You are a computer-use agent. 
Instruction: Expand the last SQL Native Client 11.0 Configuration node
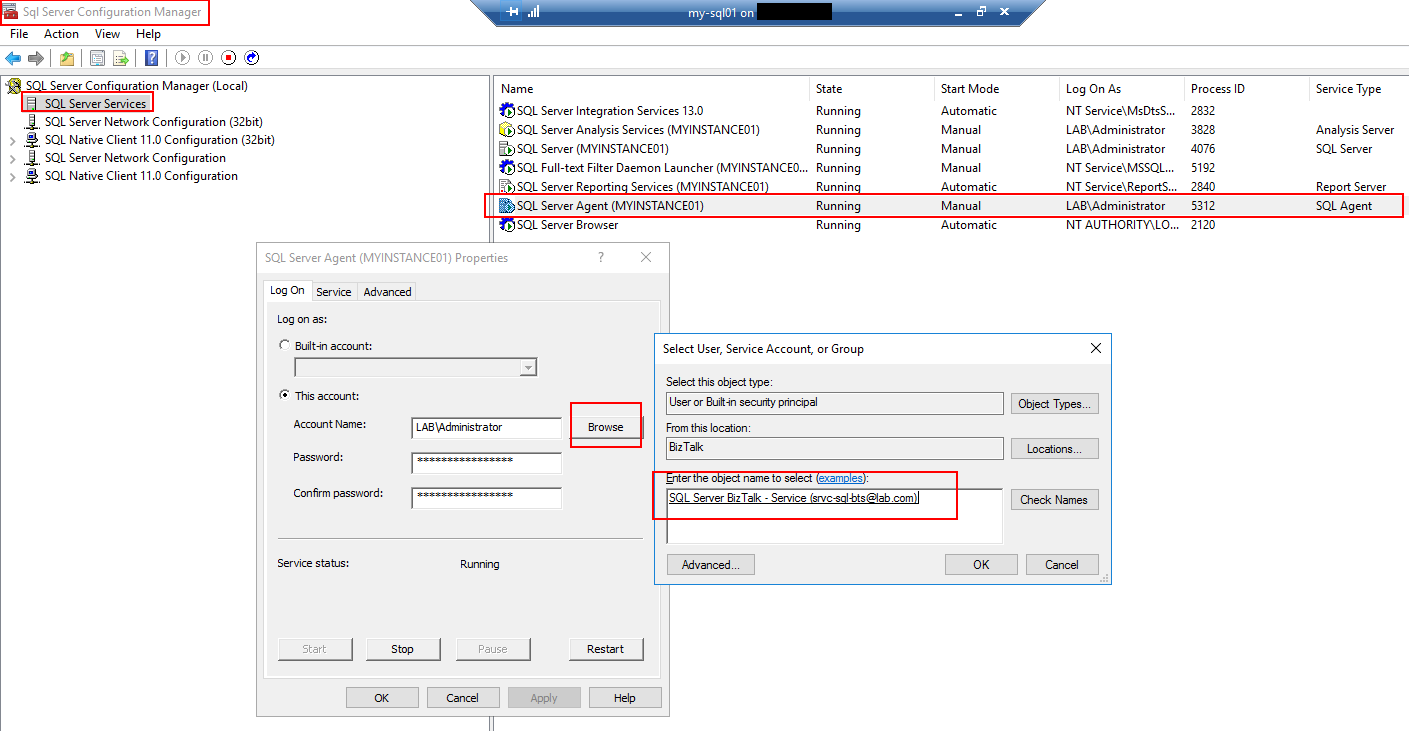pyautogui.click(x=13, y=176)
